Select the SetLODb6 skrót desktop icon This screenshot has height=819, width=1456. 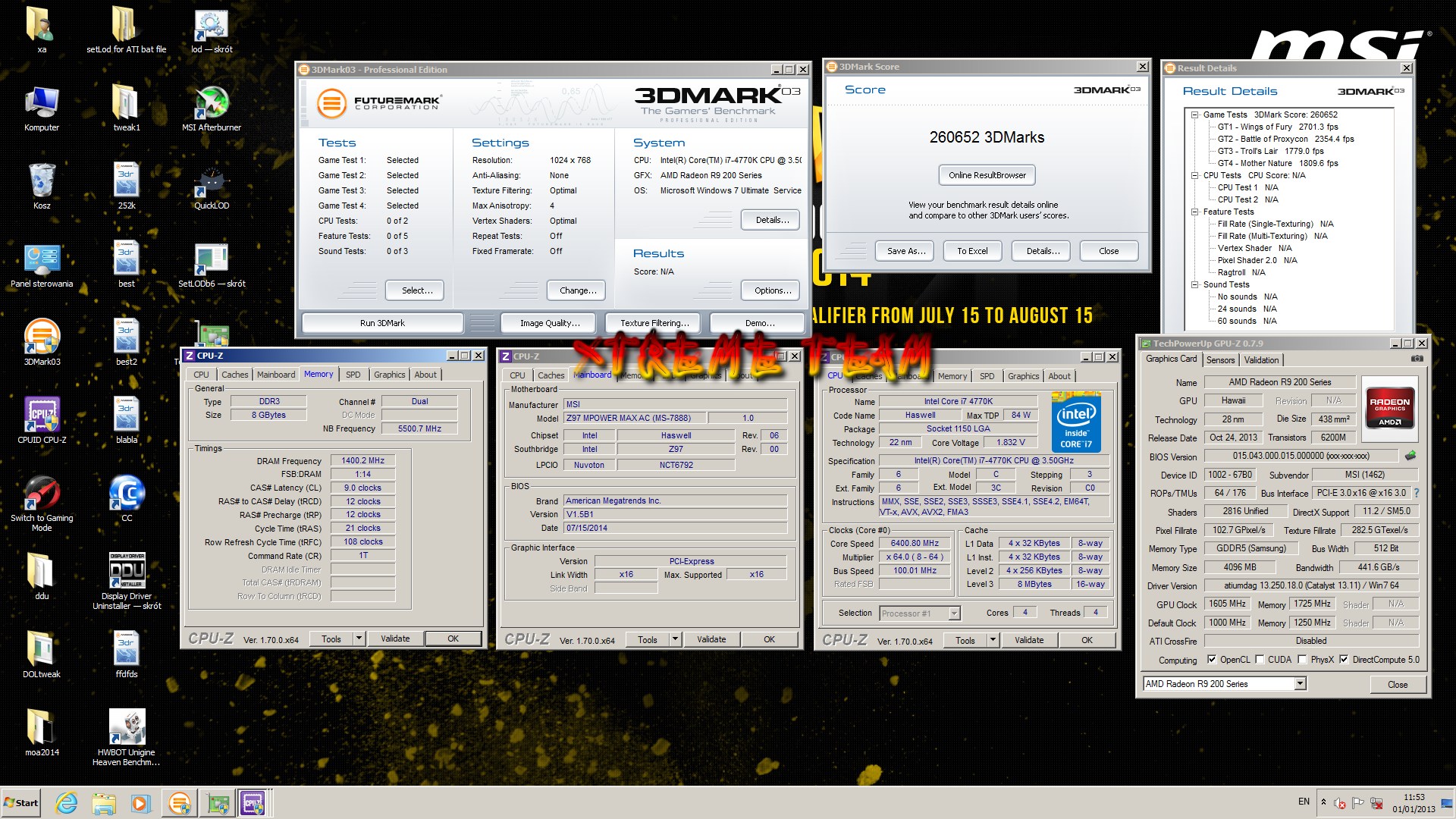coord(212,265)
